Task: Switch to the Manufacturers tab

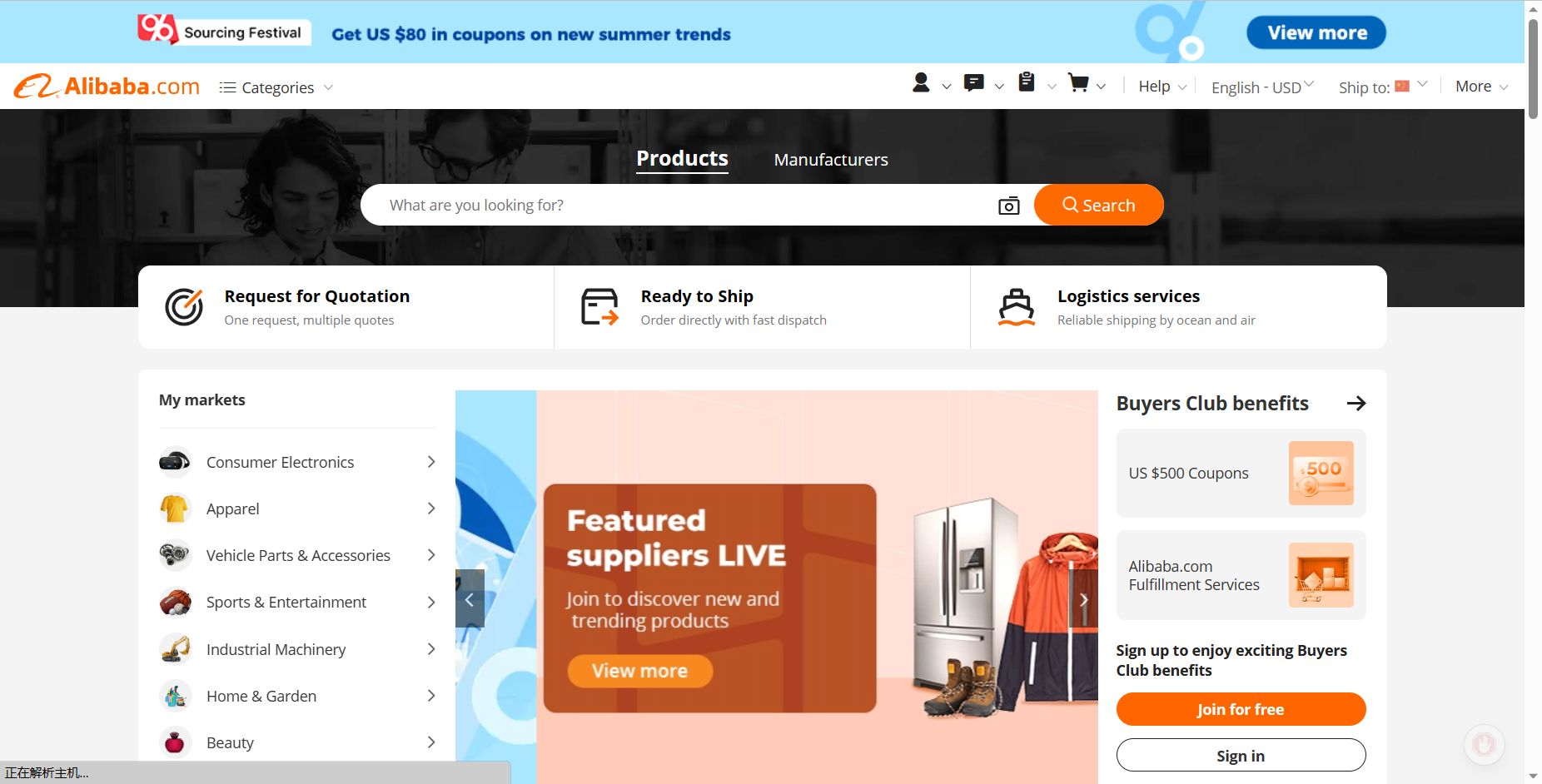Action: [x=831, y=160]
